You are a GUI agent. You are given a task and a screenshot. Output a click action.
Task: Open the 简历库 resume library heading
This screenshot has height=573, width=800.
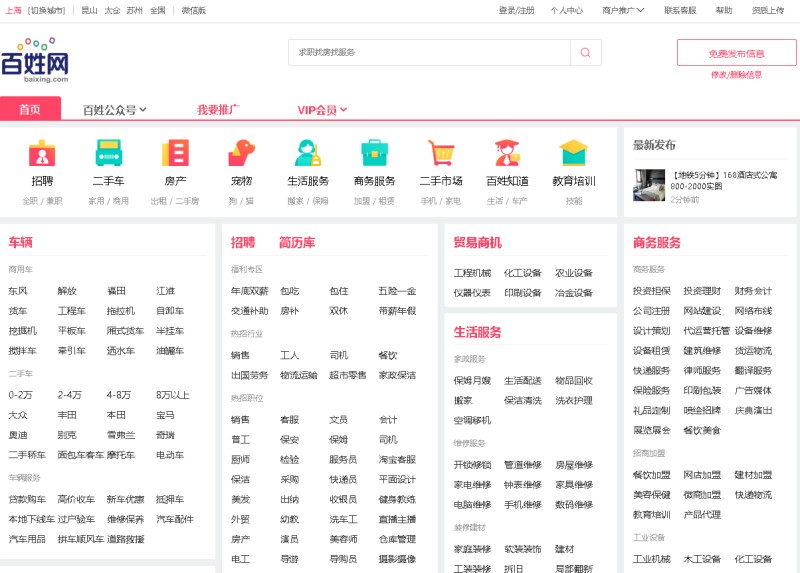(x=297, y=242)
